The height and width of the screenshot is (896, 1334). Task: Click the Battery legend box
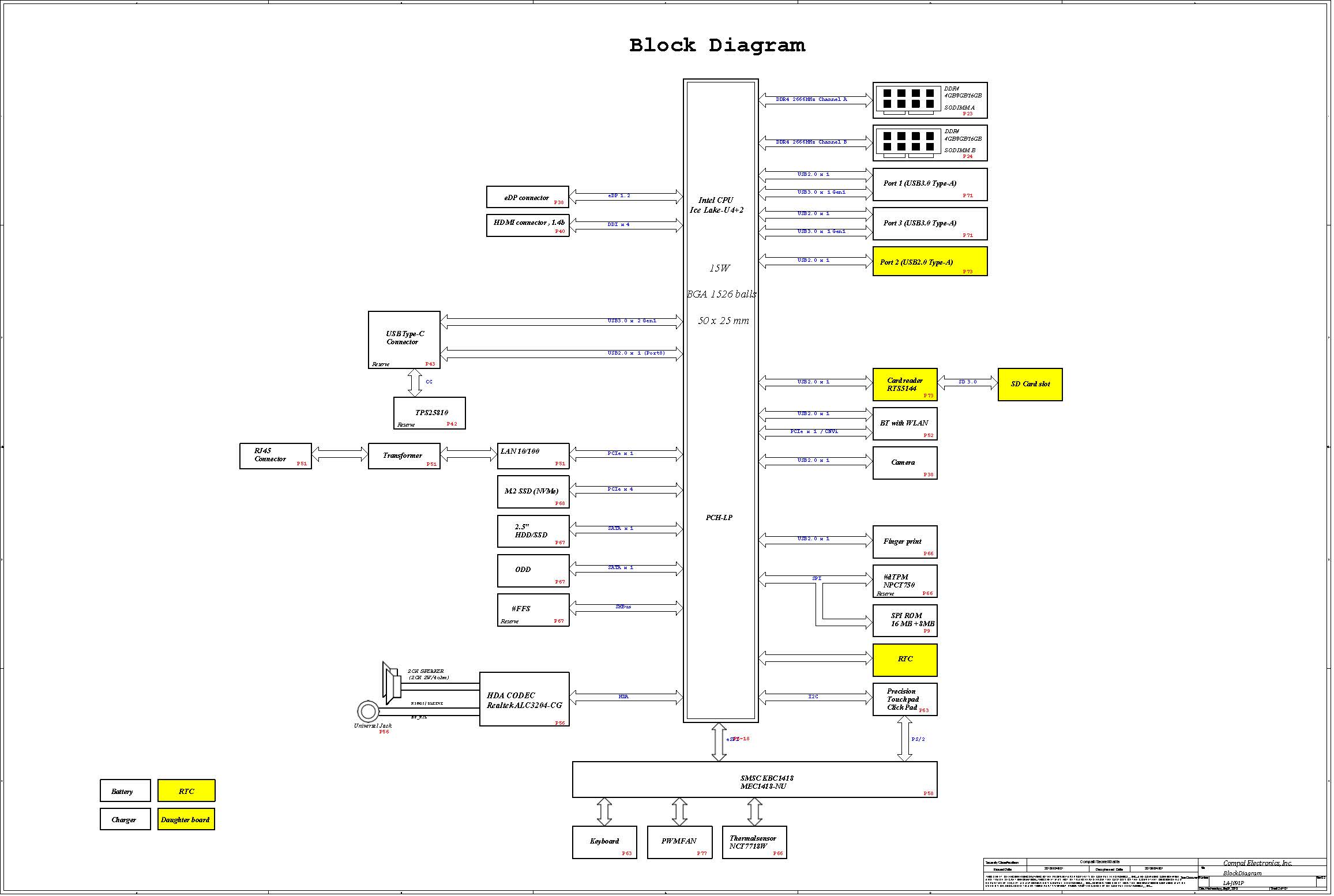(125, 792)
